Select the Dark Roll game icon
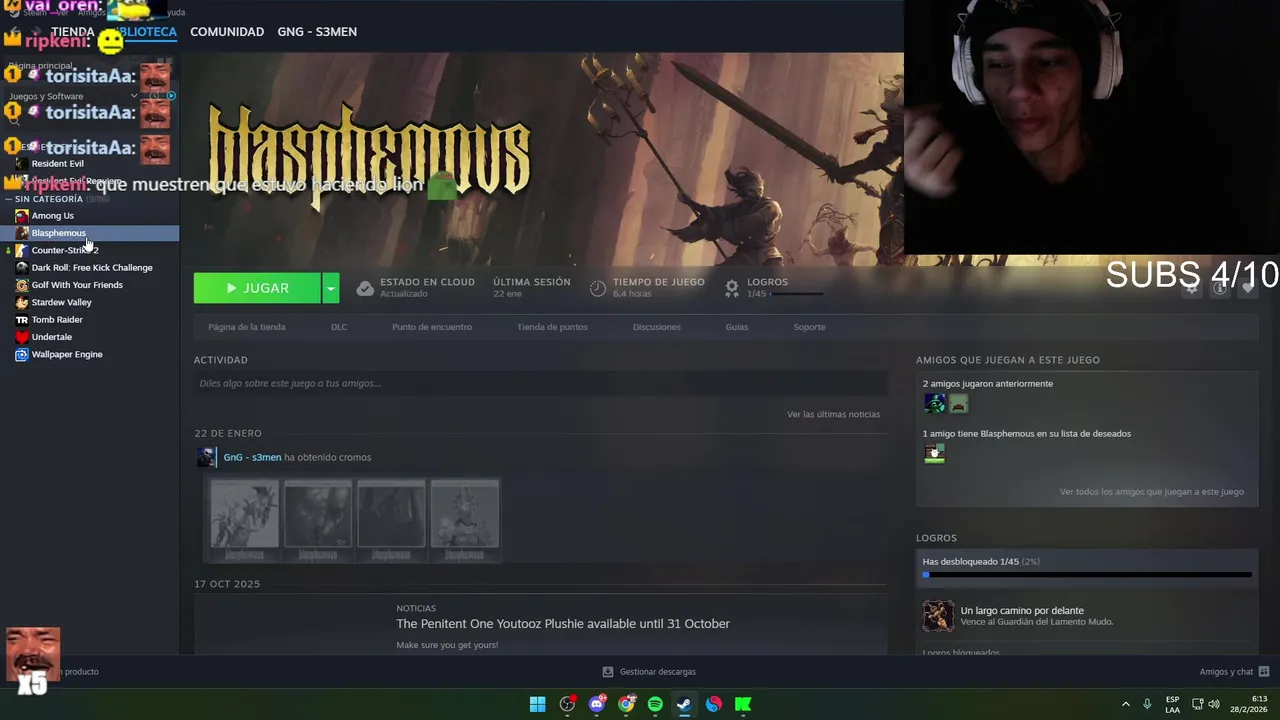Screen dimensions: 1280x720 (x=21, y=268)
